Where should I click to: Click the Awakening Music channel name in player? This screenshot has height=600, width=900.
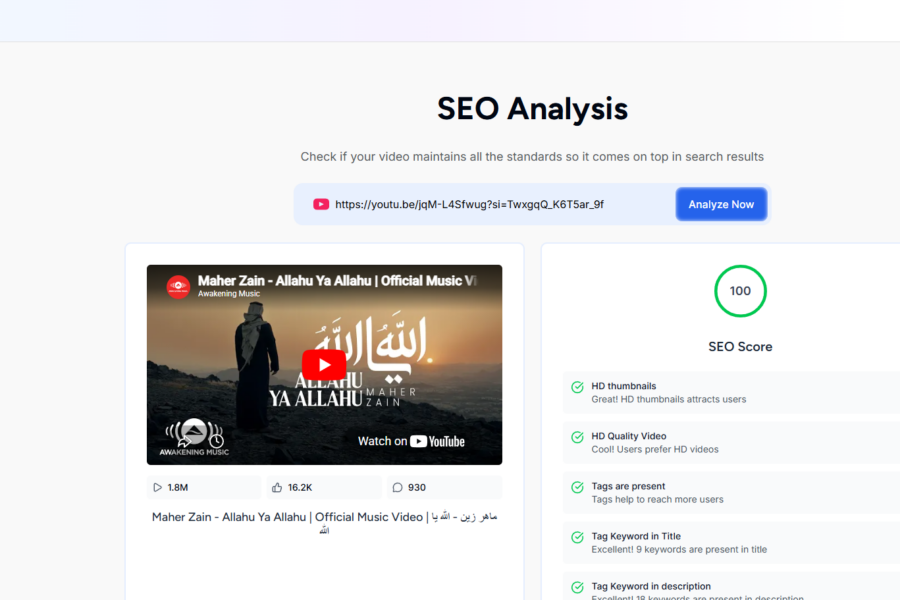tap(228, 294)
